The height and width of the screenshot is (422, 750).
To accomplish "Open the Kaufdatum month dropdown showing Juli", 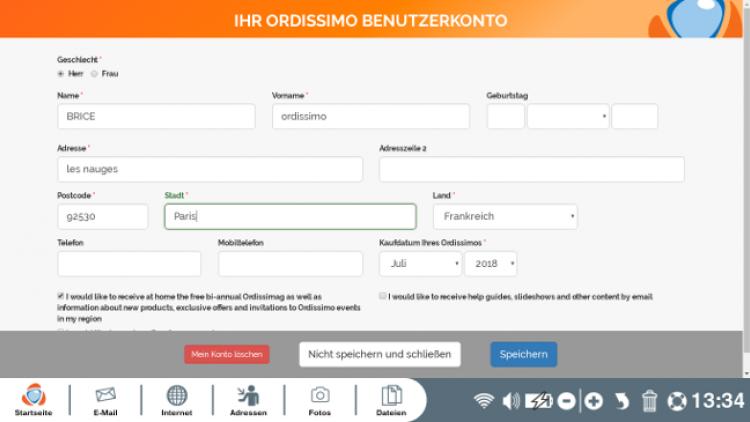I will pyautogui.click(x=420, y=264).
